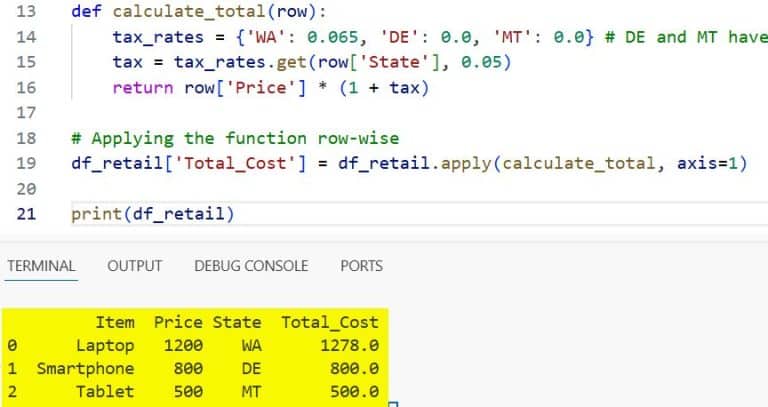Image resolution: width=768 pixels, height=407 pixels.
Task: Select line number 21 in the gutter
Action: point(26,214)
